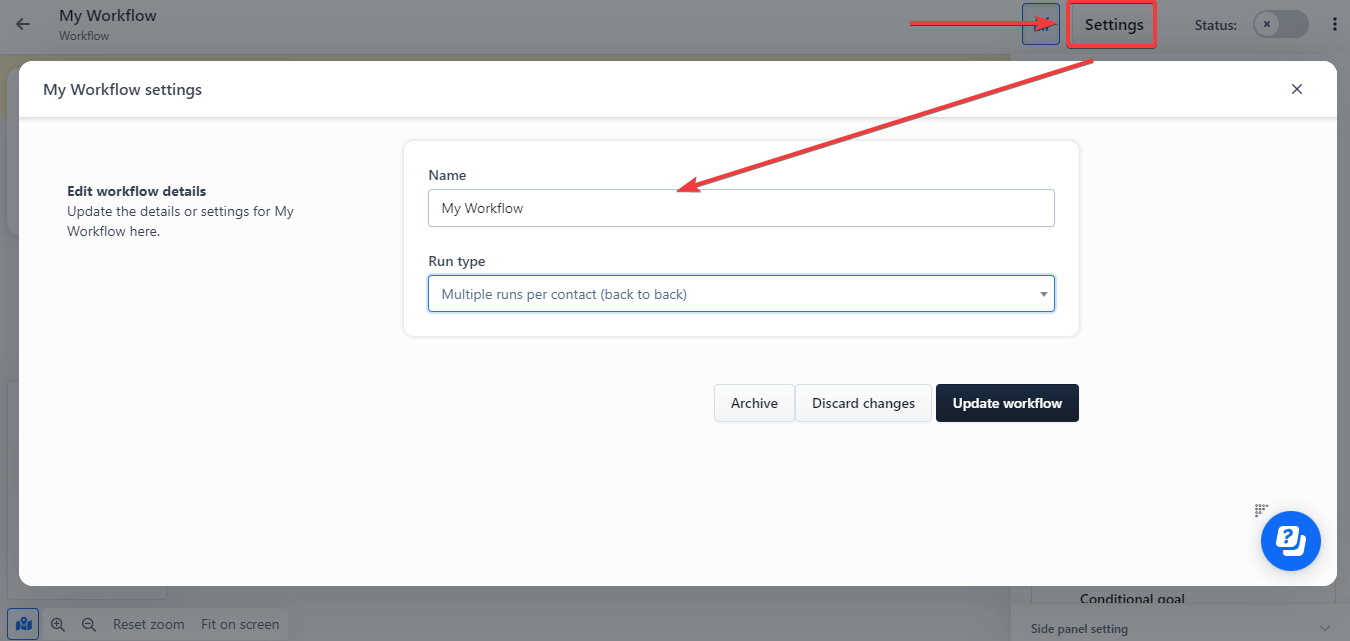The height and width of the screenshot is (641, 1350).
Task: Click the back arrow to leave workflow
Action: pos(22,24)
